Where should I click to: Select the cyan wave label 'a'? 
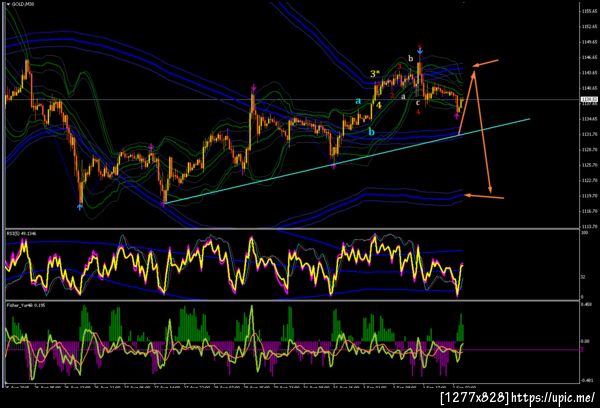[x=358, y=101]
